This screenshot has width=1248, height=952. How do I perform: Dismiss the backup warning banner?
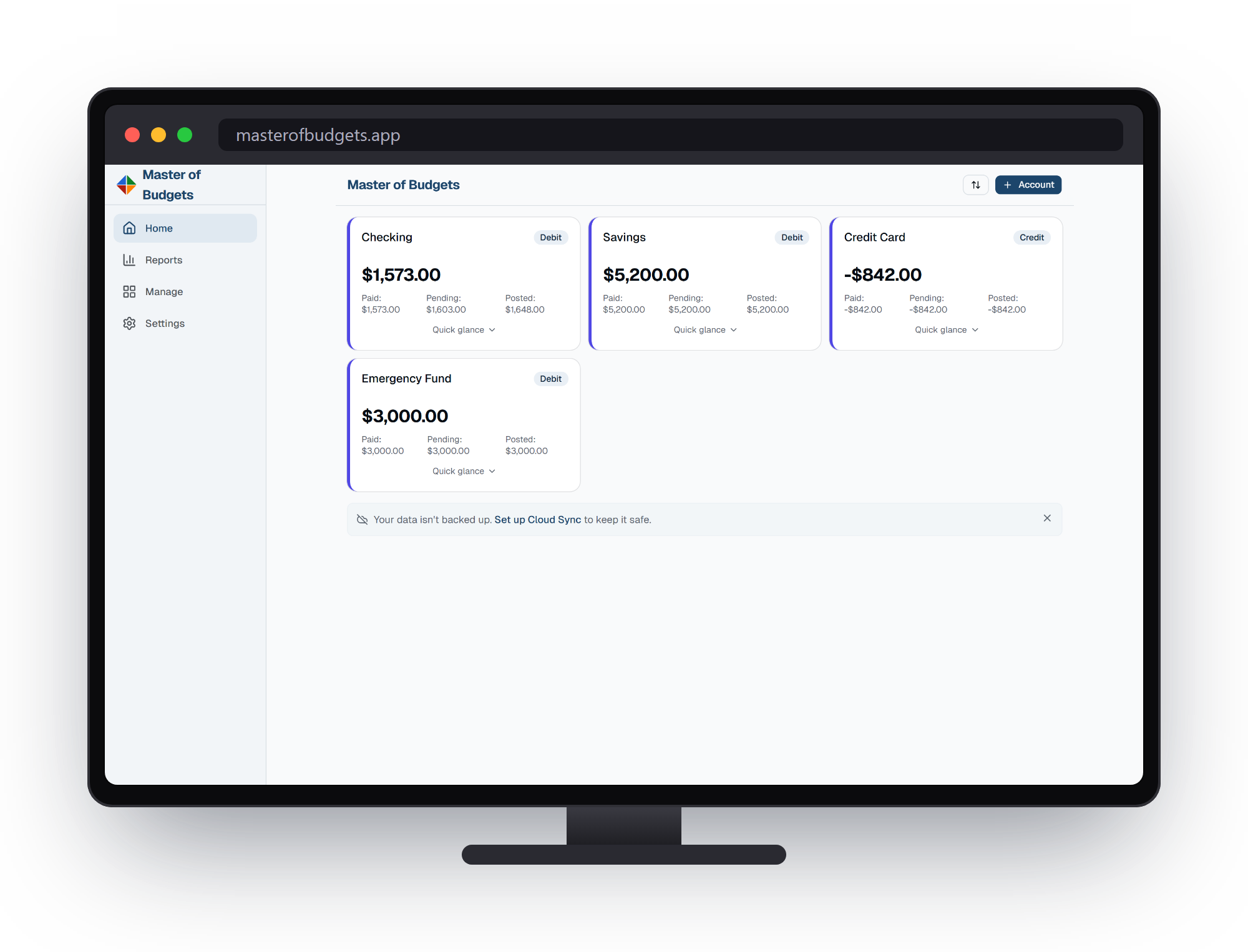click(1047, 518)
